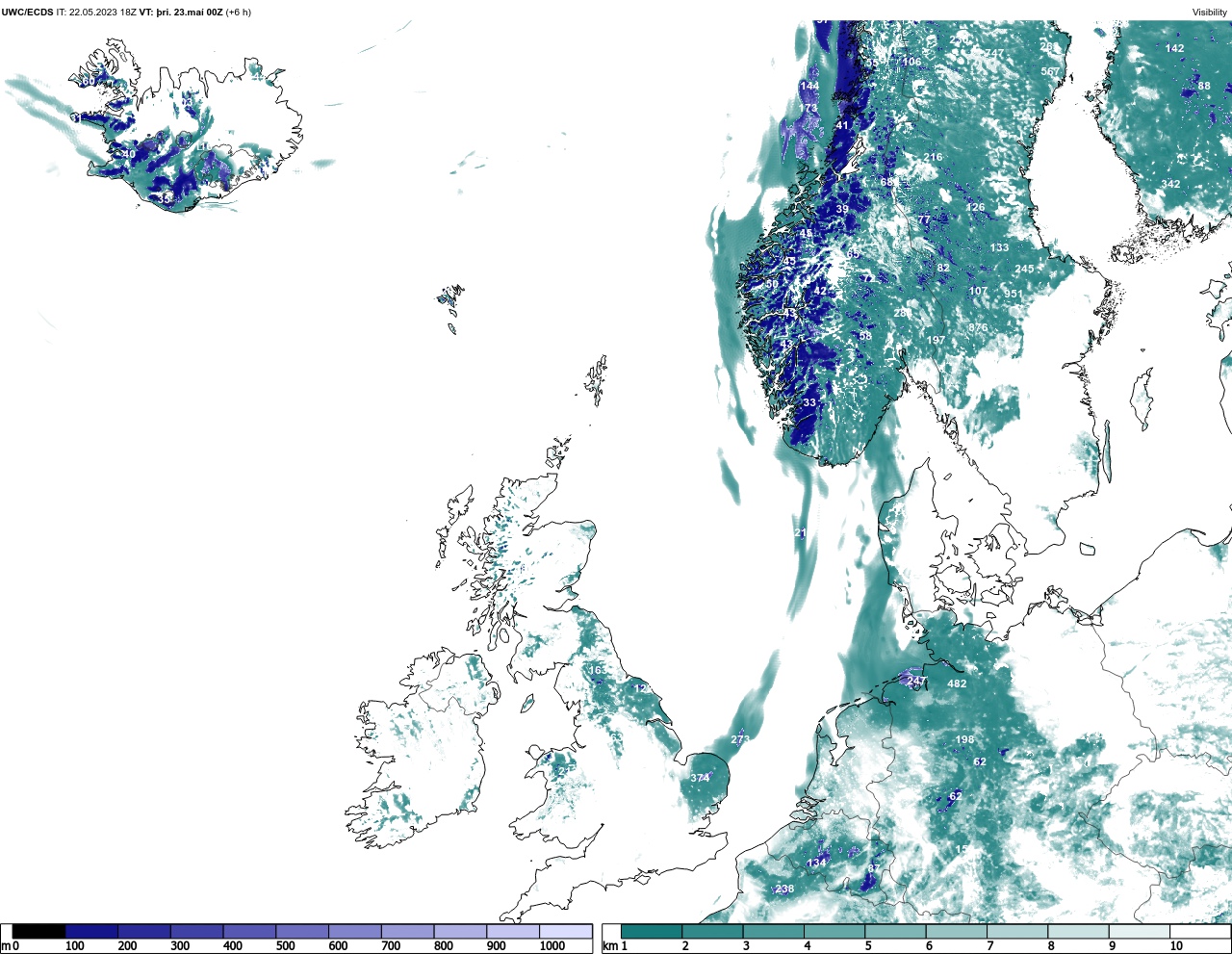Click the "22.05.2023 18Z" initial time text
Image resolution: width=1232 pixels, height=954 pixels.
tap(103, 13)
